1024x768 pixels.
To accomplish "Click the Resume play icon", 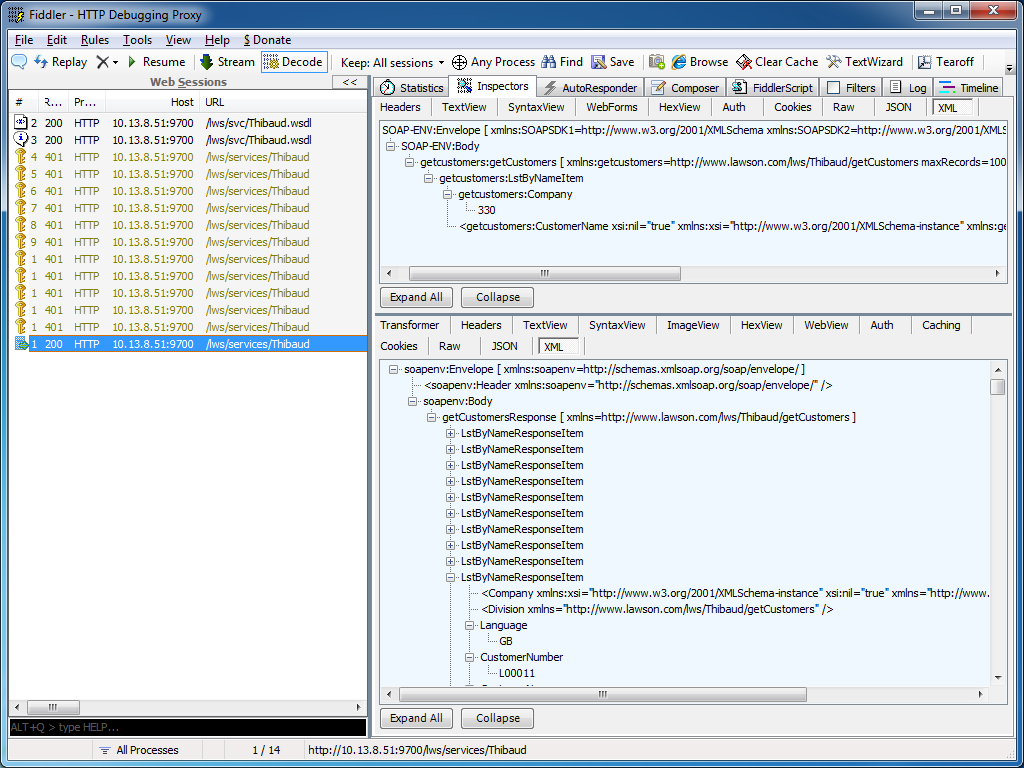I will coord(132,62).
